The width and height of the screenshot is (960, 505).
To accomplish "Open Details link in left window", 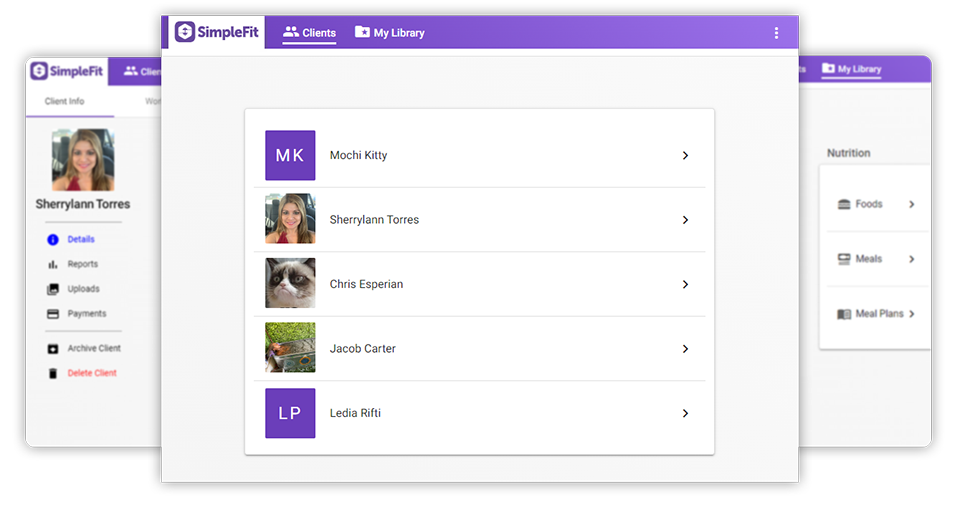I will (x=81, y=239).
